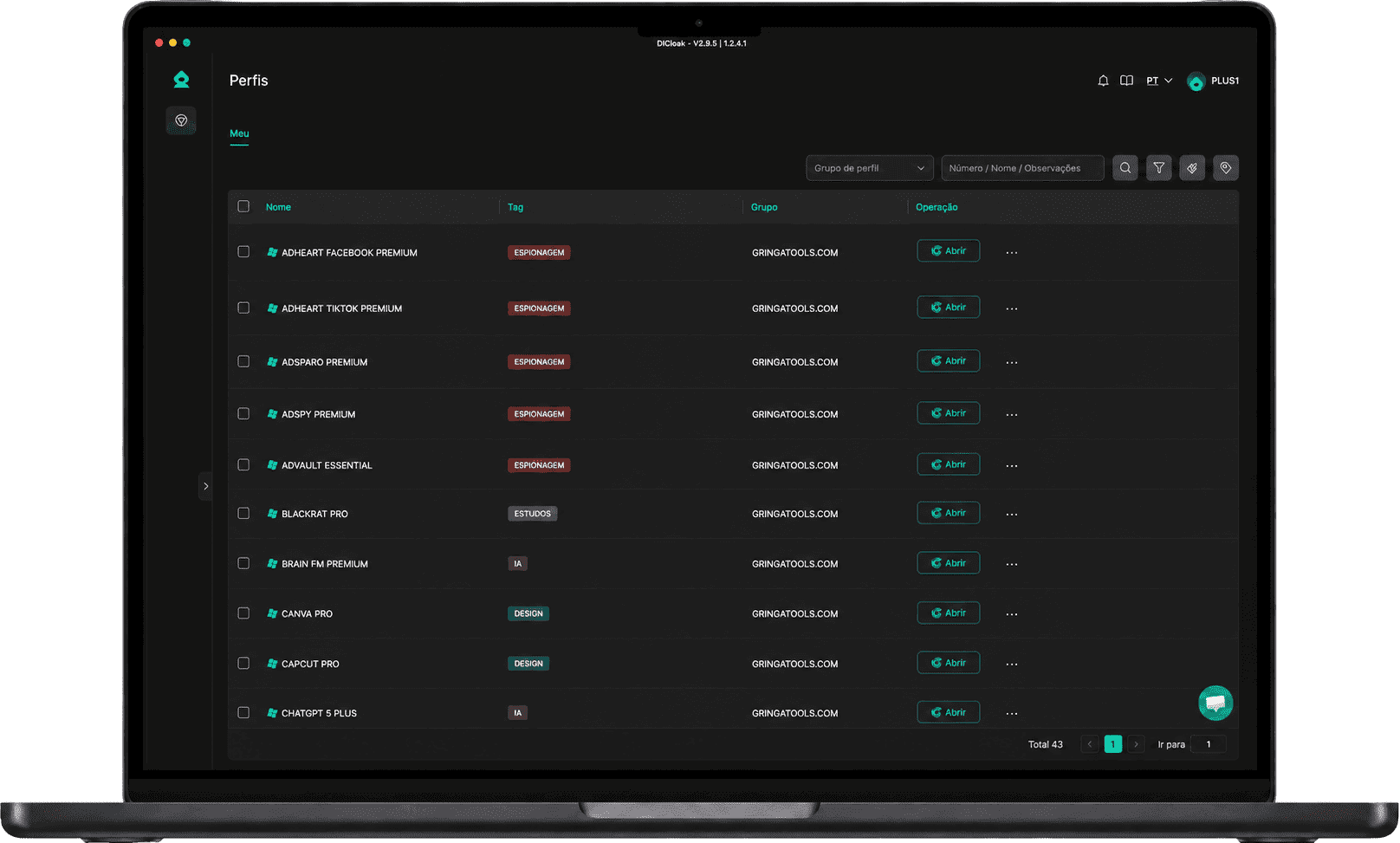Open more options for ADHEART TIKTOK PREMIUM
Viewport: 1400px width, 843px height.
tap(1012, 308)
